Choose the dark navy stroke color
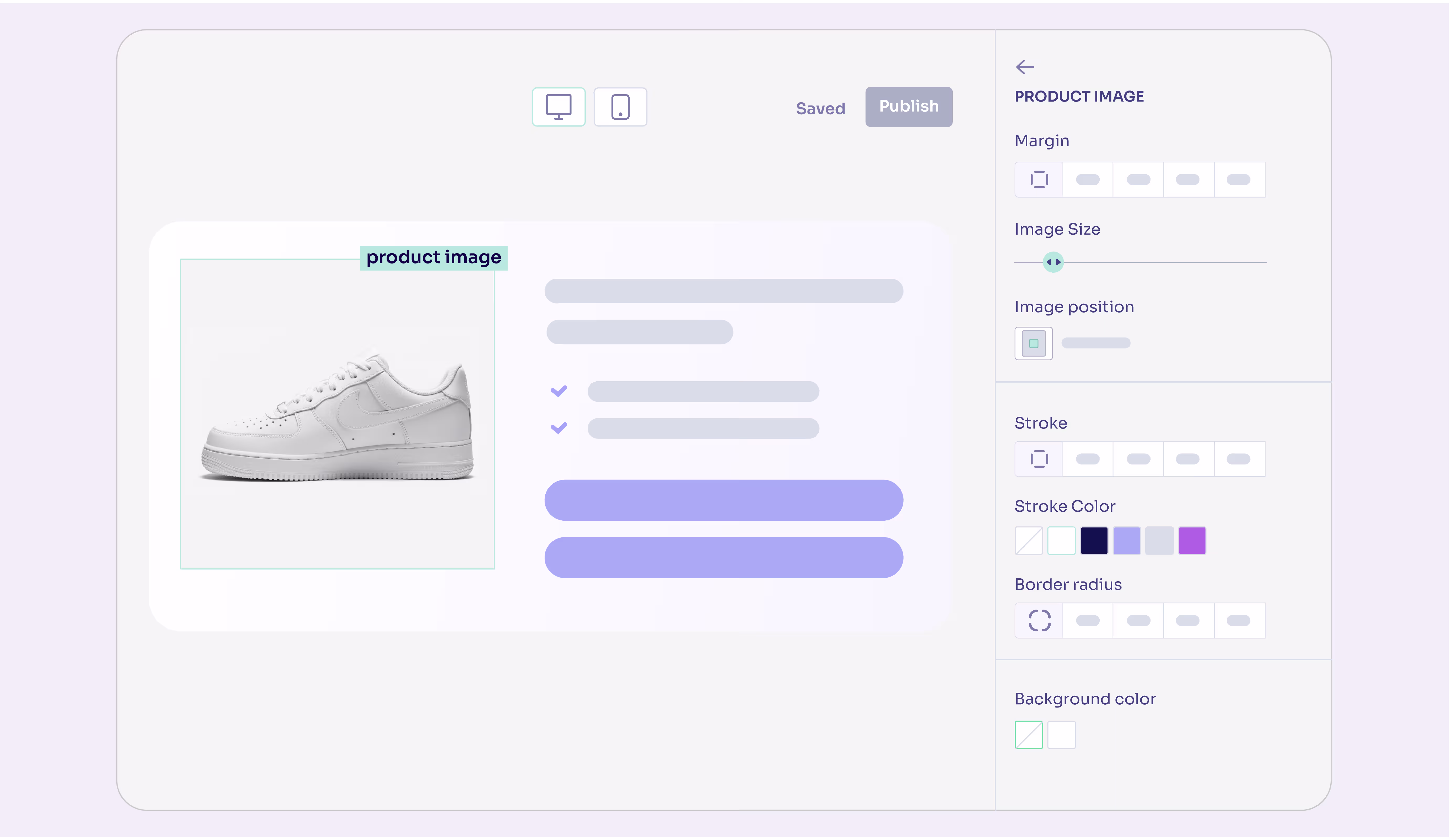This screenshot has height=840, width=1449. tap(1094, 541)
